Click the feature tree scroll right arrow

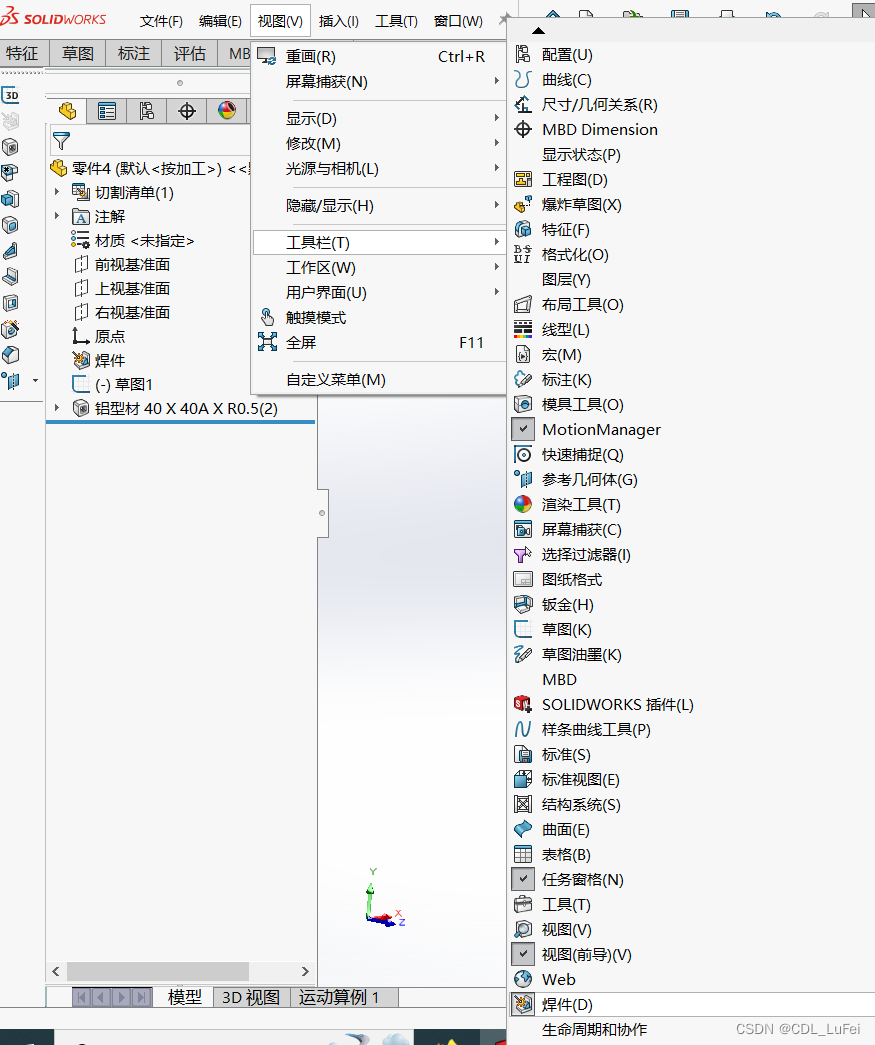305,971
